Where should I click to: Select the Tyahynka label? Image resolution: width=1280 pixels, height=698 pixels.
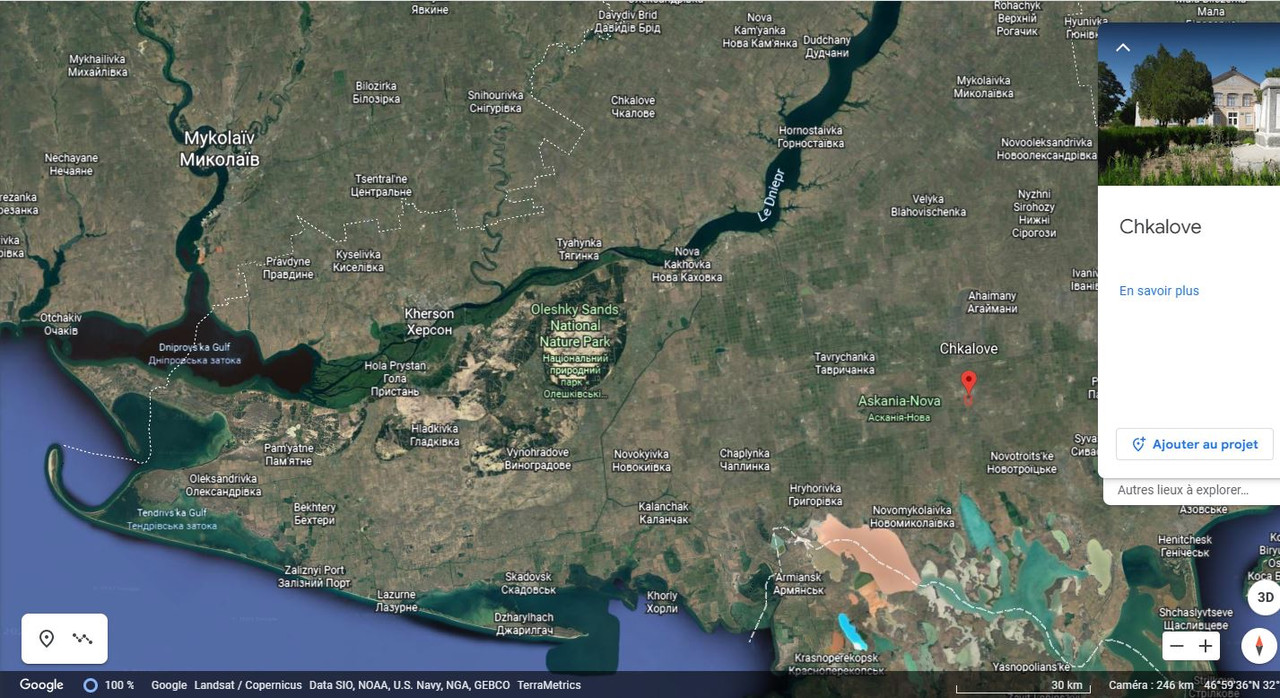point(579,249)
